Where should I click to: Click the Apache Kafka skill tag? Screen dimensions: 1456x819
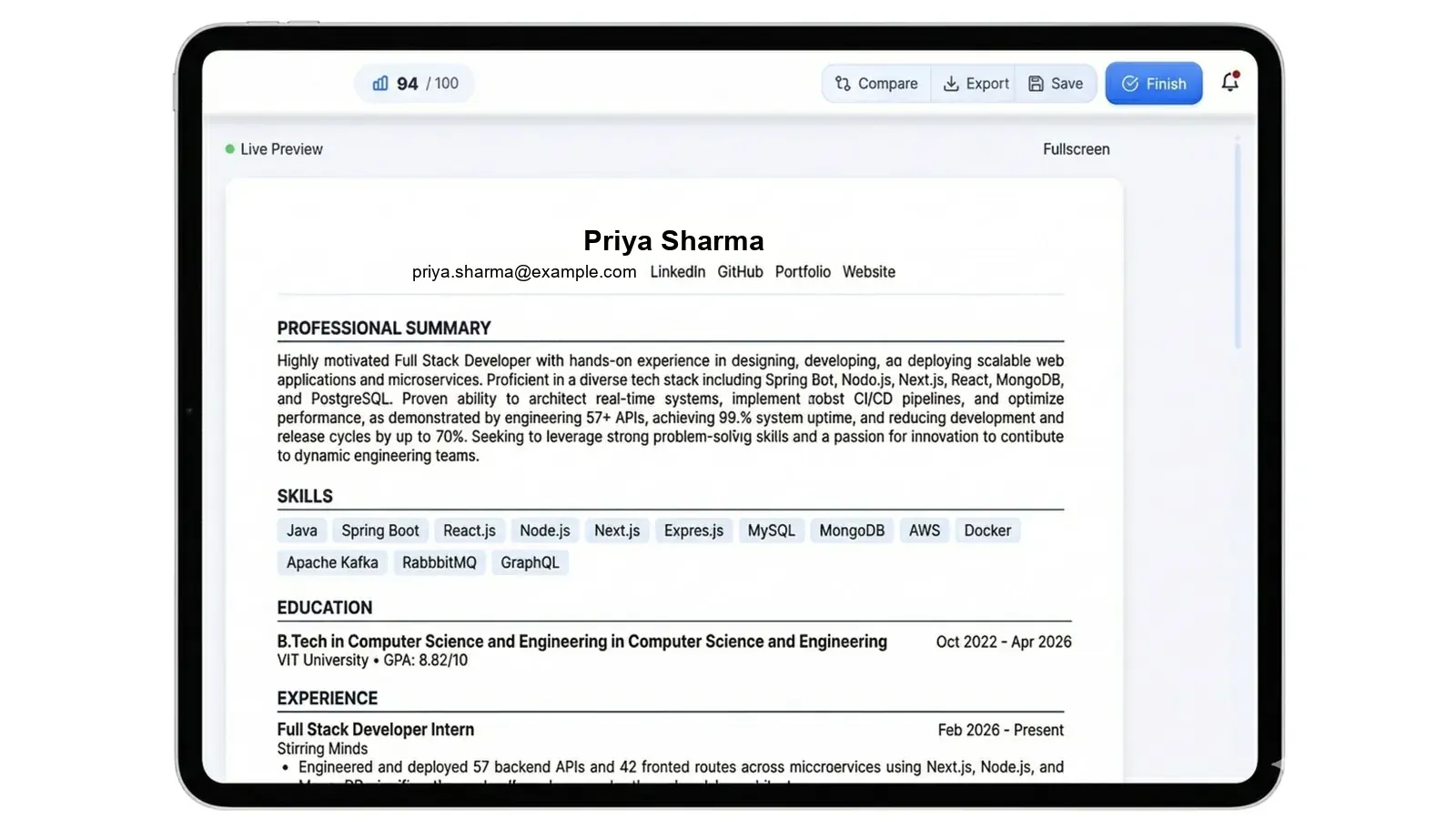point(332,562)
